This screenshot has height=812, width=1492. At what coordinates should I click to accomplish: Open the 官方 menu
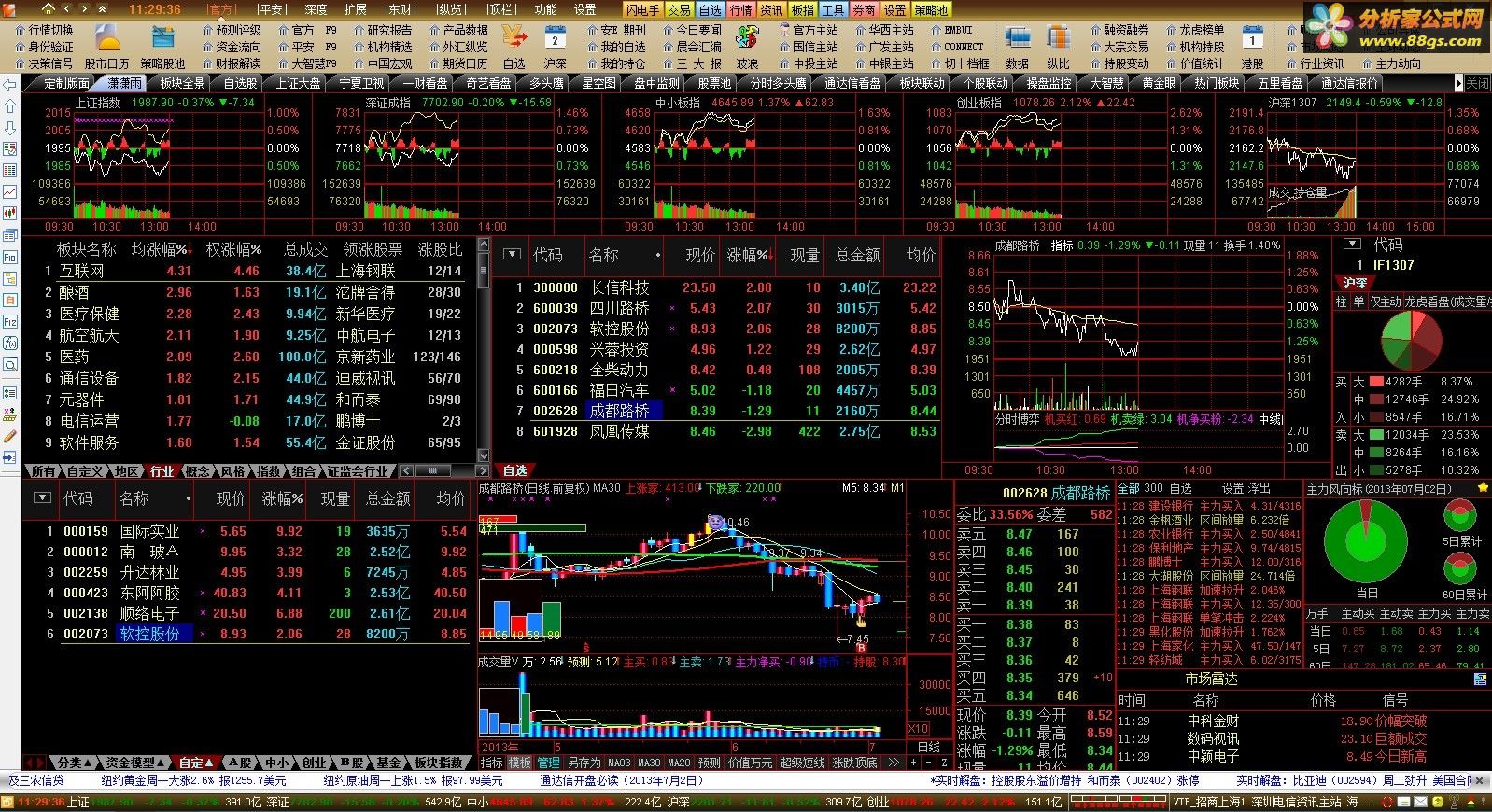(x=221, y=9)
